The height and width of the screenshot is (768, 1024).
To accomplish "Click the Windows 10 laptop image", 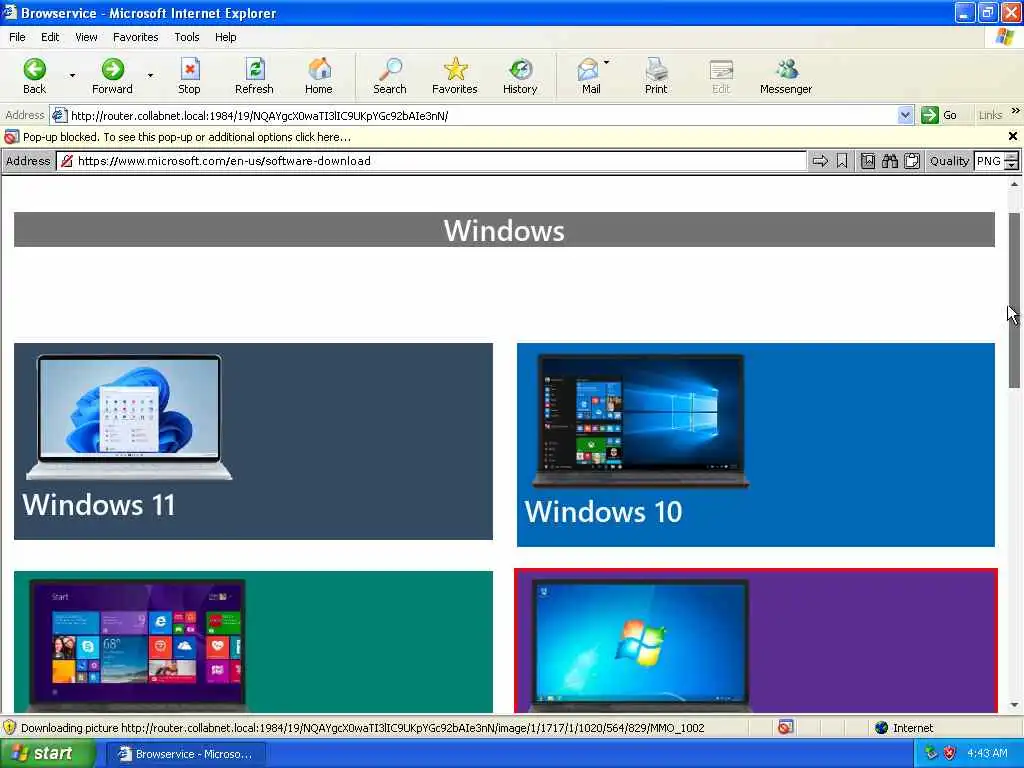I will [641, 421].
